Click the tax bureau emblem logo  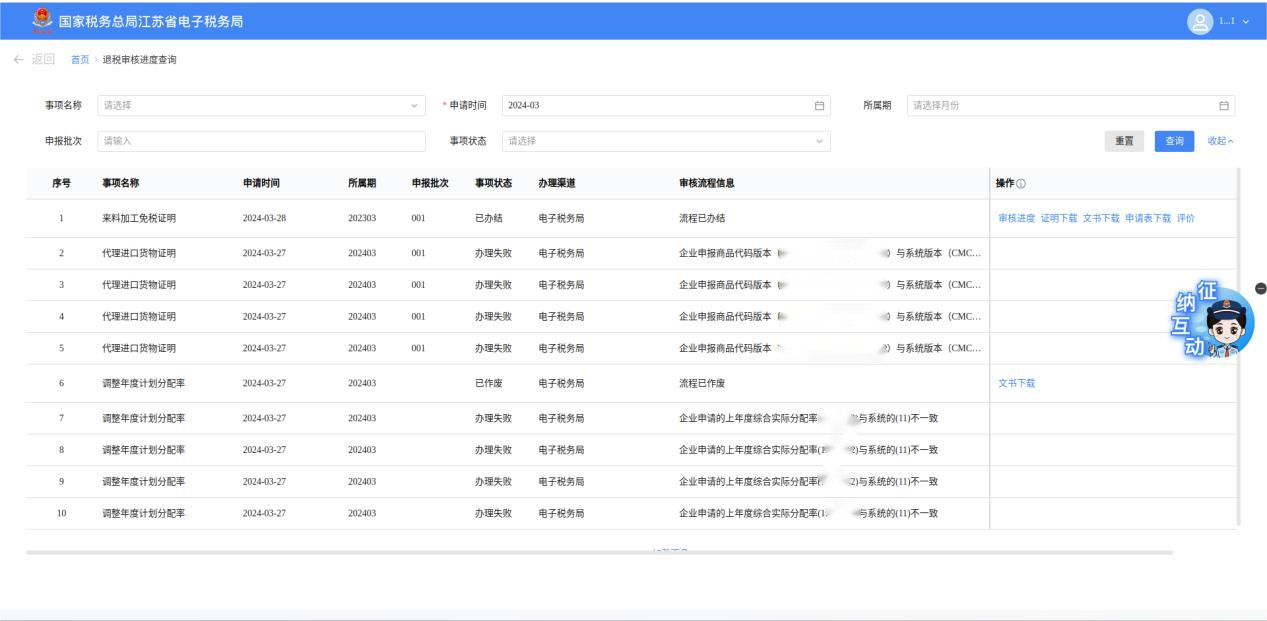click(x=41, y=20)
